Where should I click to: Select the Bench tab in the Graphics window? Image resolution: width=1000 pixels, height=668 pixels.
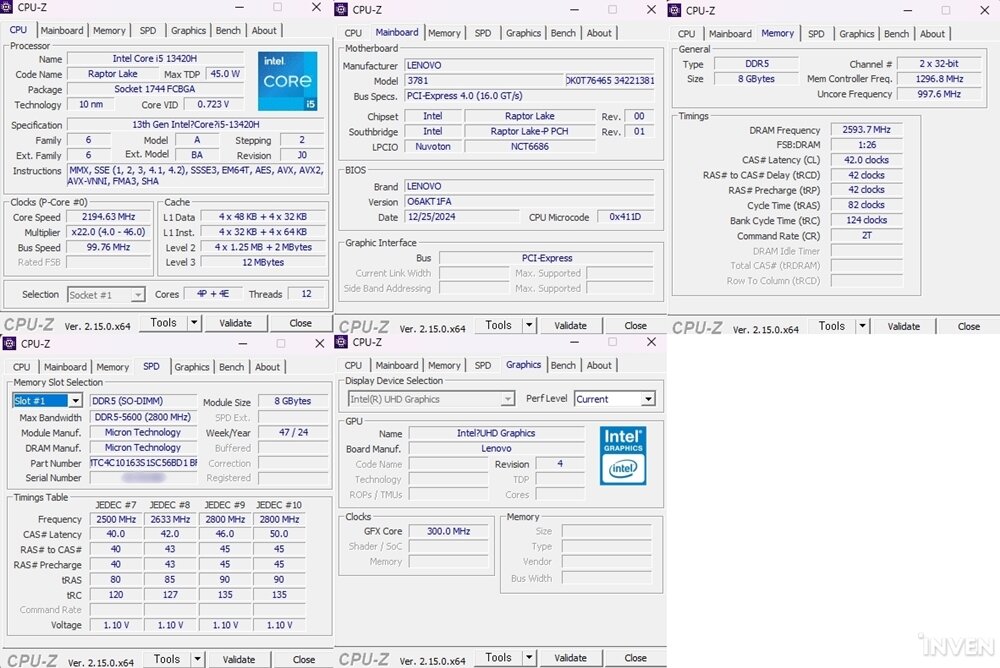pos(563,366)
